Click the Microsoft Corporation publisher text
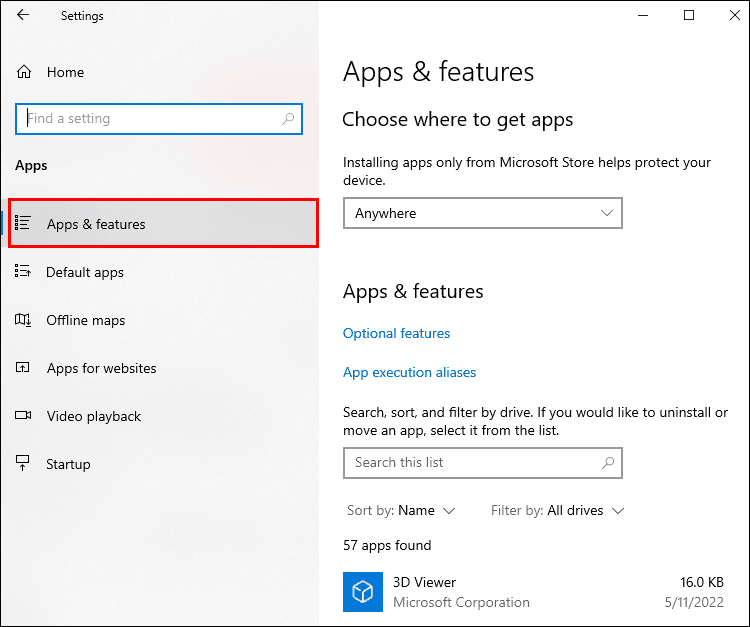 pos(461,602)
